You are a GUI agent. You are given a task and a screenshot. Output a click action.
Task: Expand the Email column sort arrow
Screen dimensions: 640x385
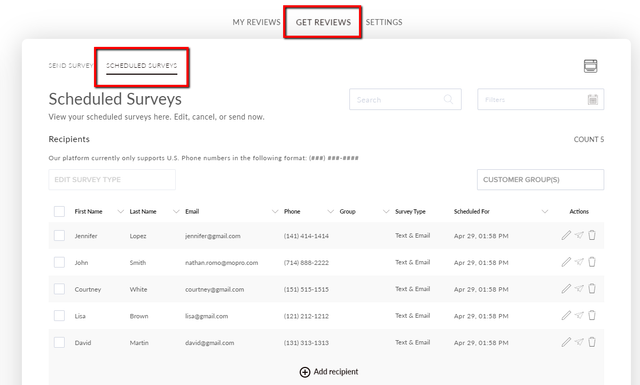coord(275,211)
